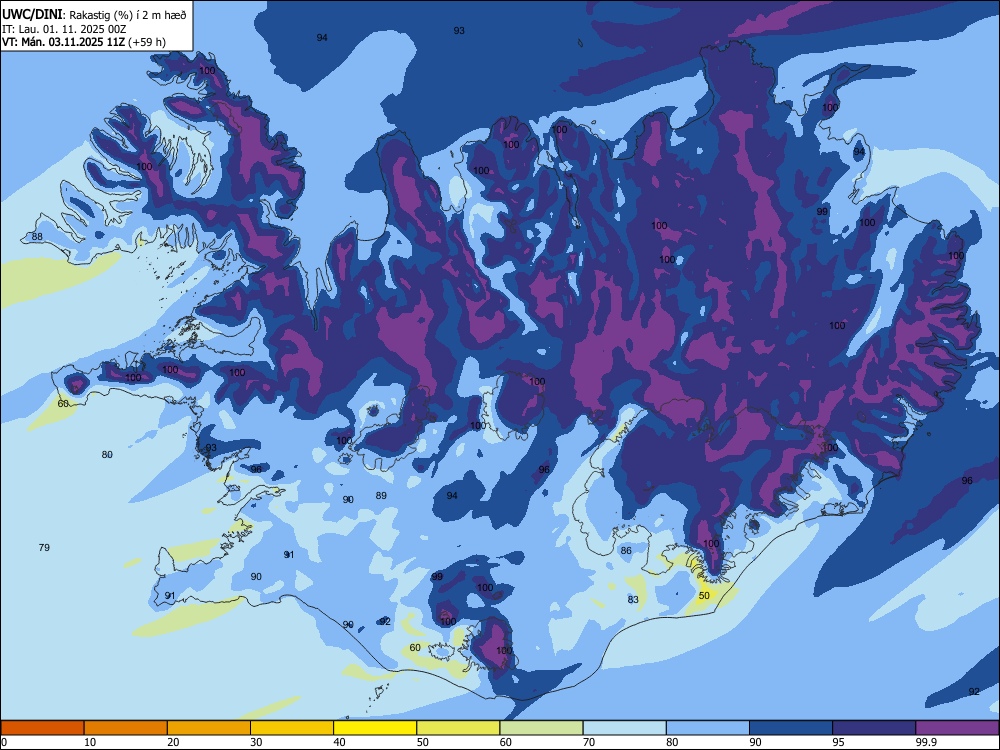Click the light orange 20–30 legend swatch
The image size is (1000, 750).
(209, 728)
